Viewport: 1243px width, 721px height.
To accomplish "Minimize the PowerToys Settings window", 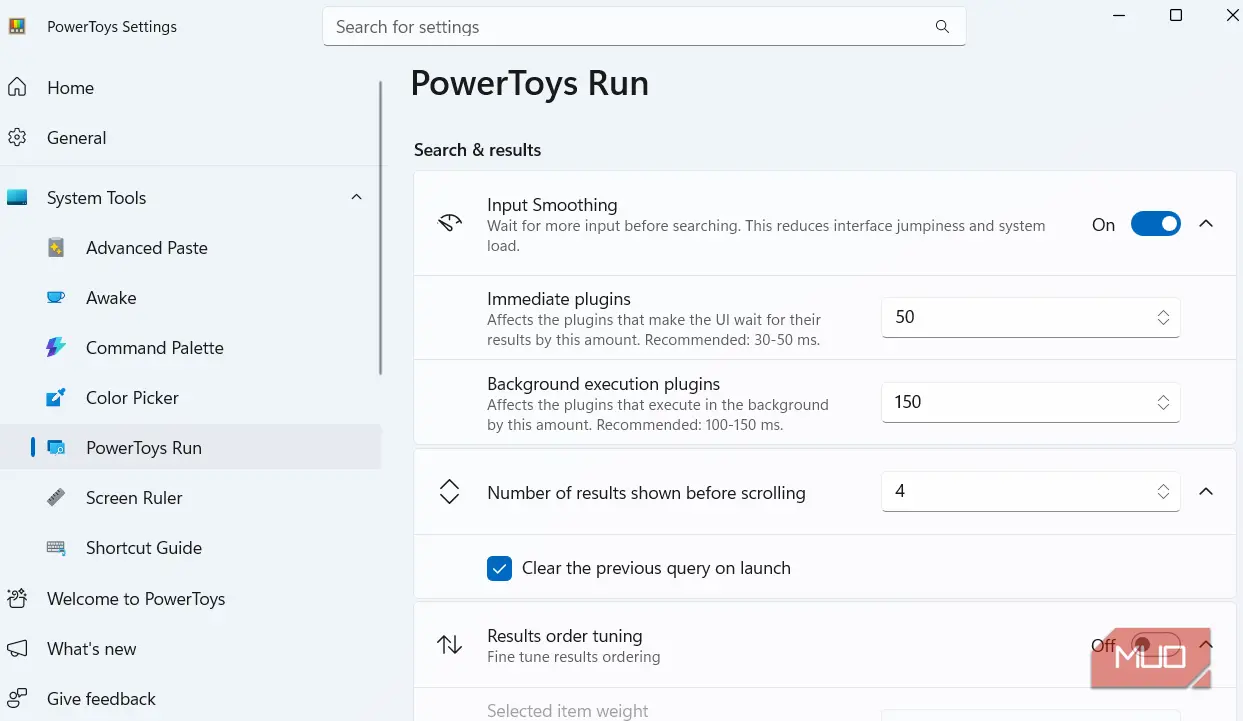I will coord(1118,15).
